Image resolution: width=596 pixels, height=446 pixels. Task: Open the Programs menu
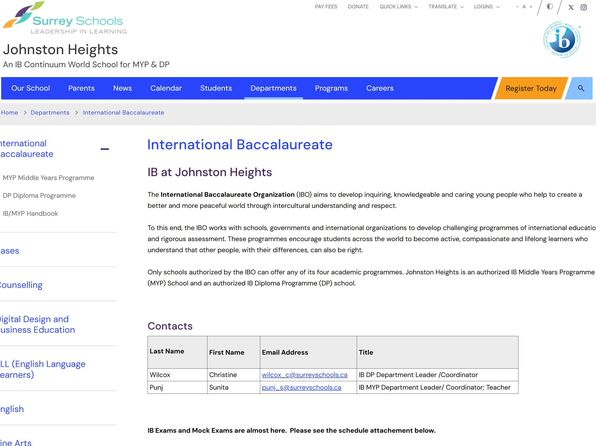pos(331,88)
